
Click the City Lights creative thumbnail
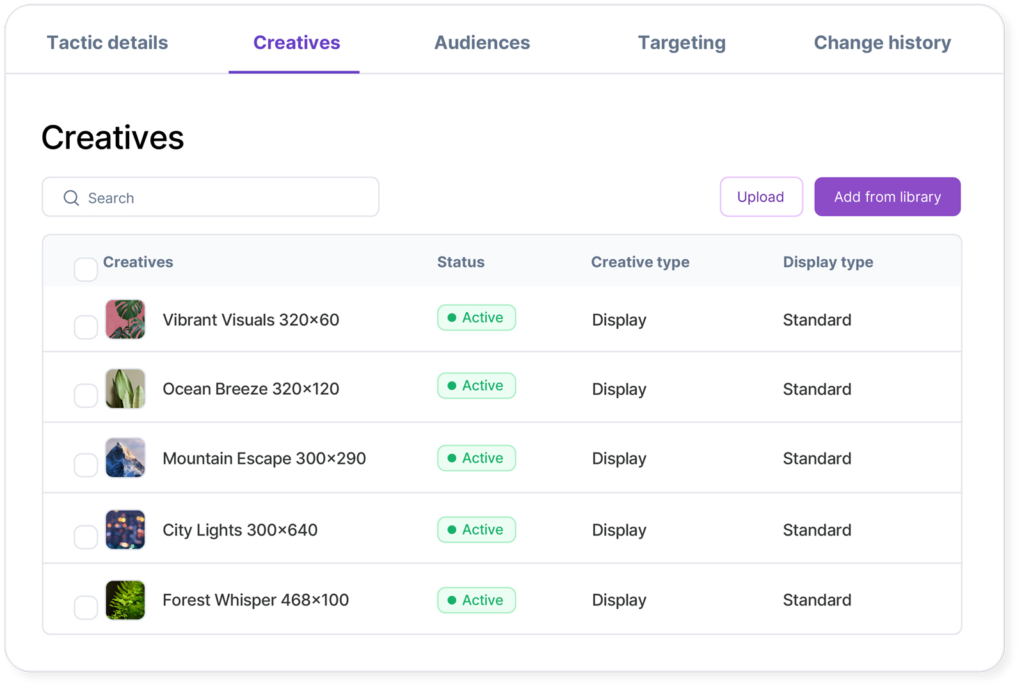(125, 530)
